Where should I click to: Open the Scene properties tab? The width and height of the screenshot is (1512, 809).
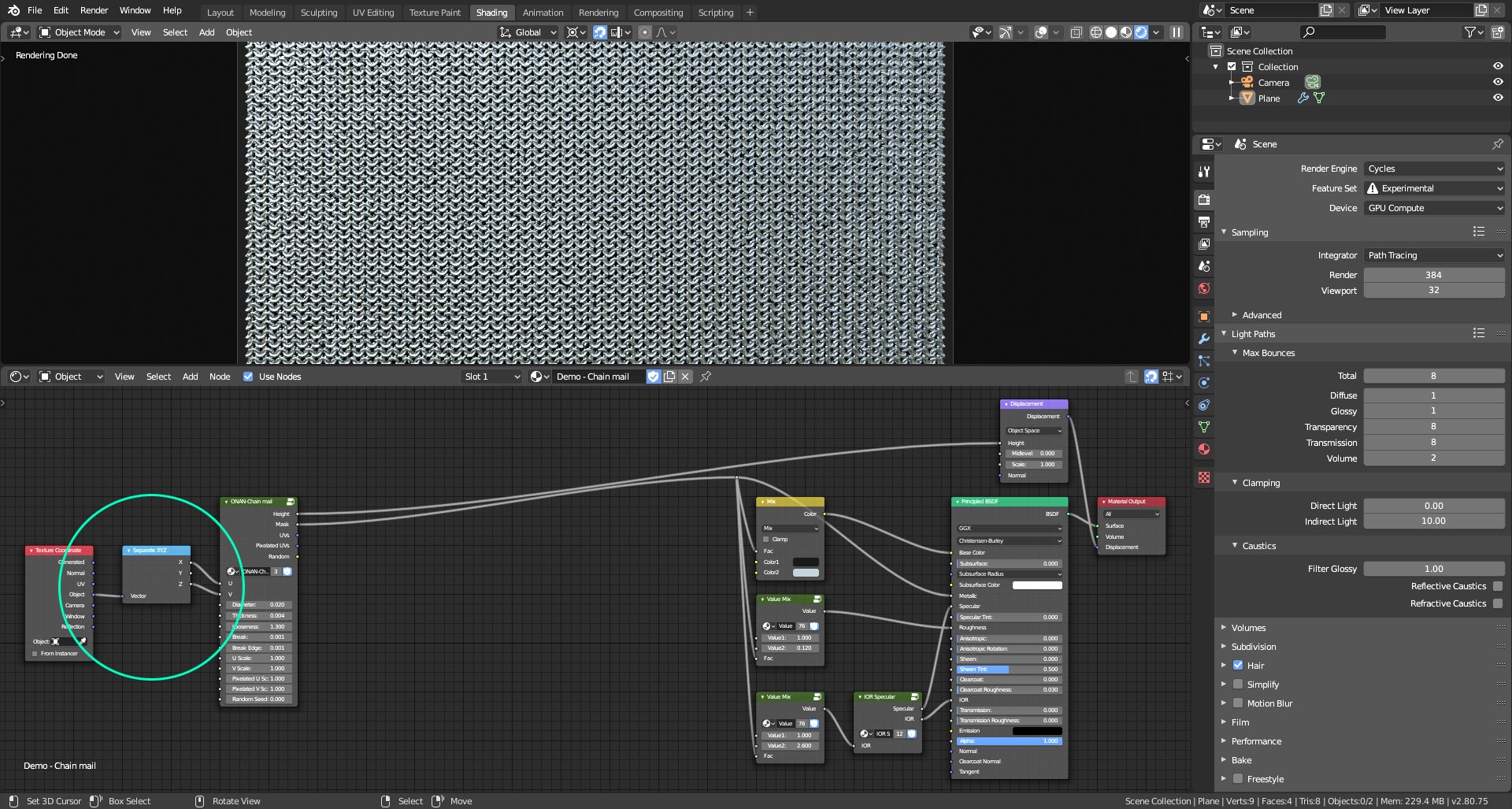point(1204,266)
